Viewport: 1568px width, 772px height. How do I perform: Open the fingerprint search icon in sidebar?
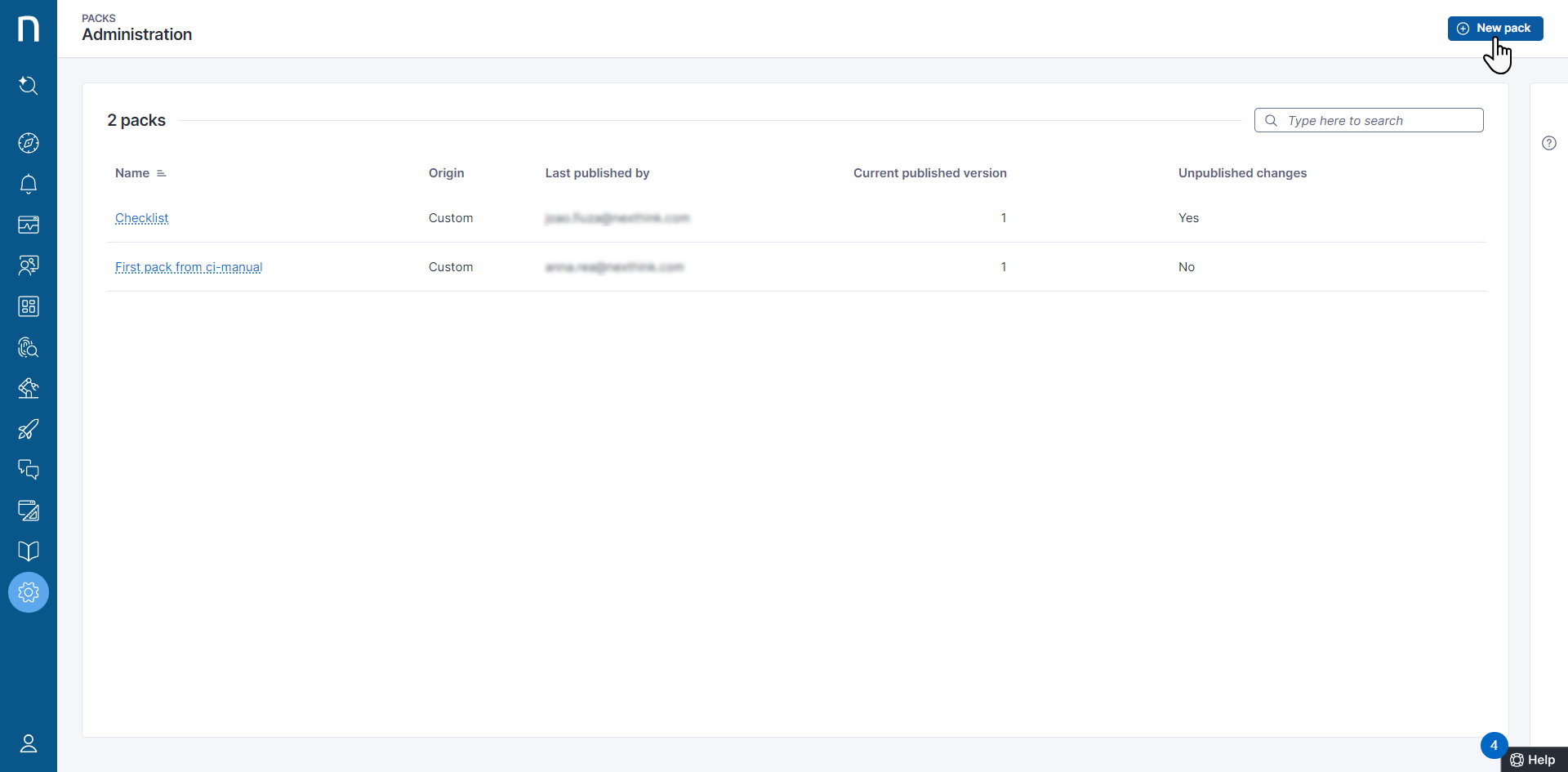pyautogui.click(x=29, y=347)
